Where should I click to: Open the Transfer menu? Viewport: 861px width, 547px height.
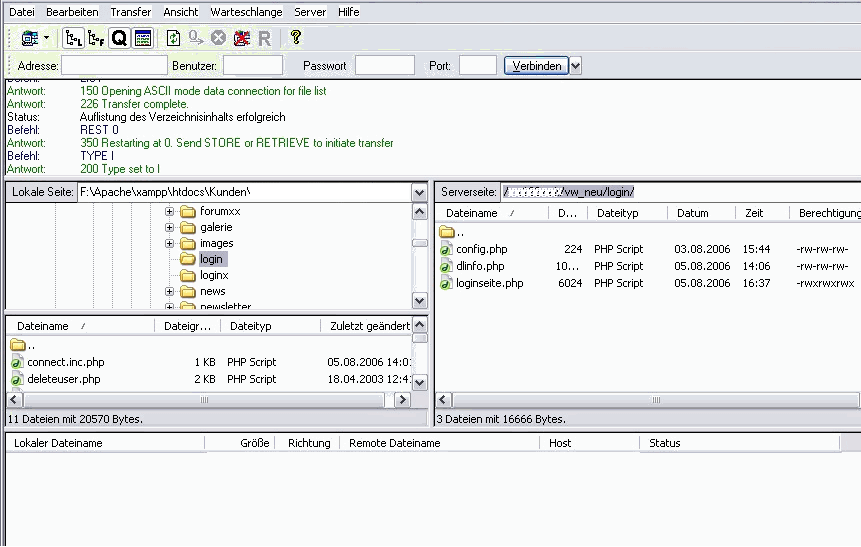point(131,12)
